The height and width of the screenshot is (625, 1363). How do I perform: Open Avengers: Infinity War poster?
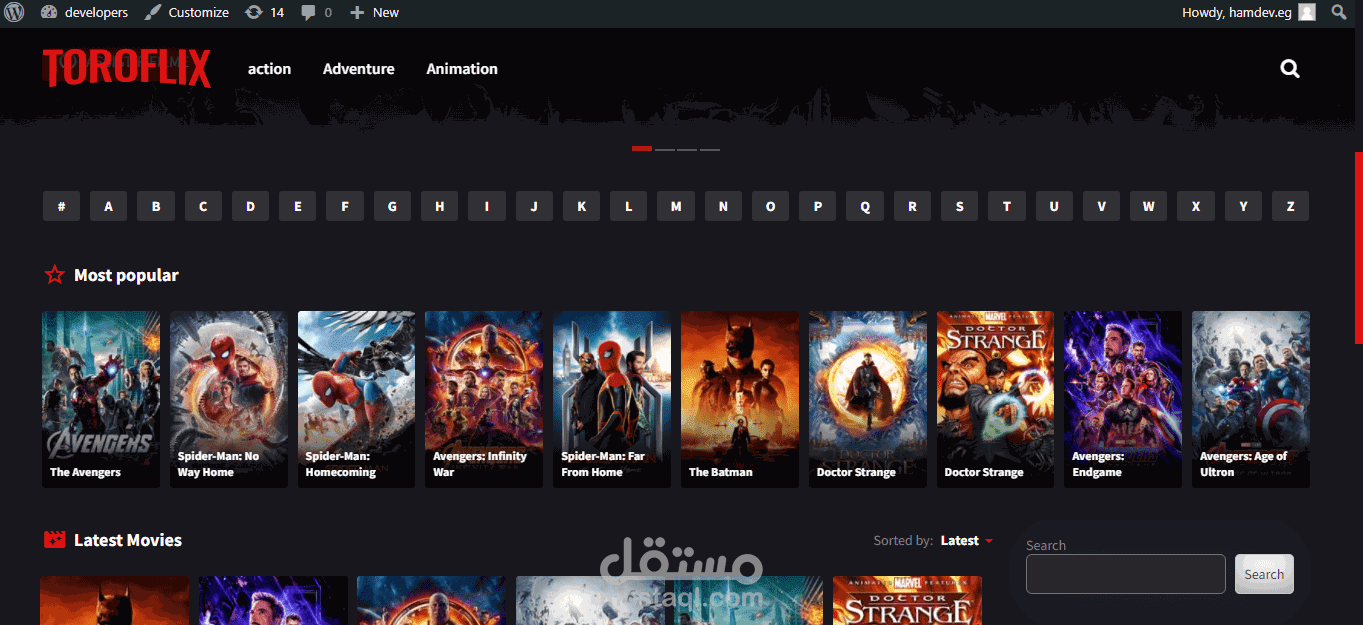click(484, 399)
